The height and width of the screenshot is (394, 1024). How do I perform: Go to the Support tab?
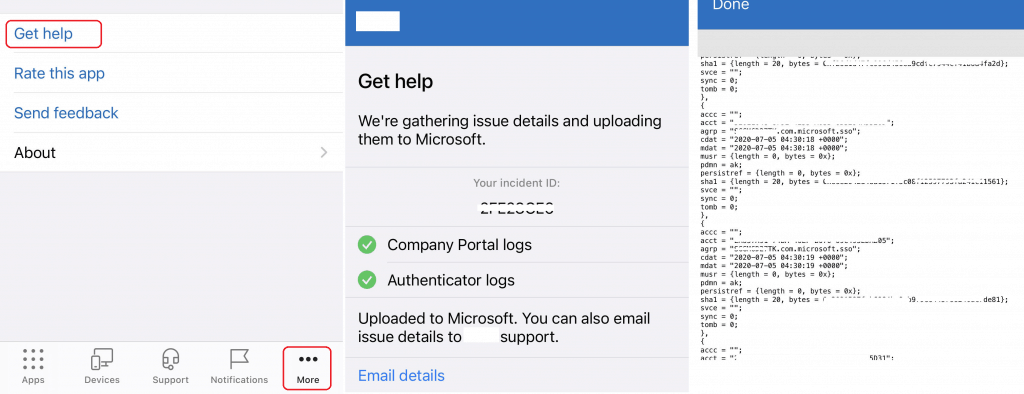[x=170, y=367]
